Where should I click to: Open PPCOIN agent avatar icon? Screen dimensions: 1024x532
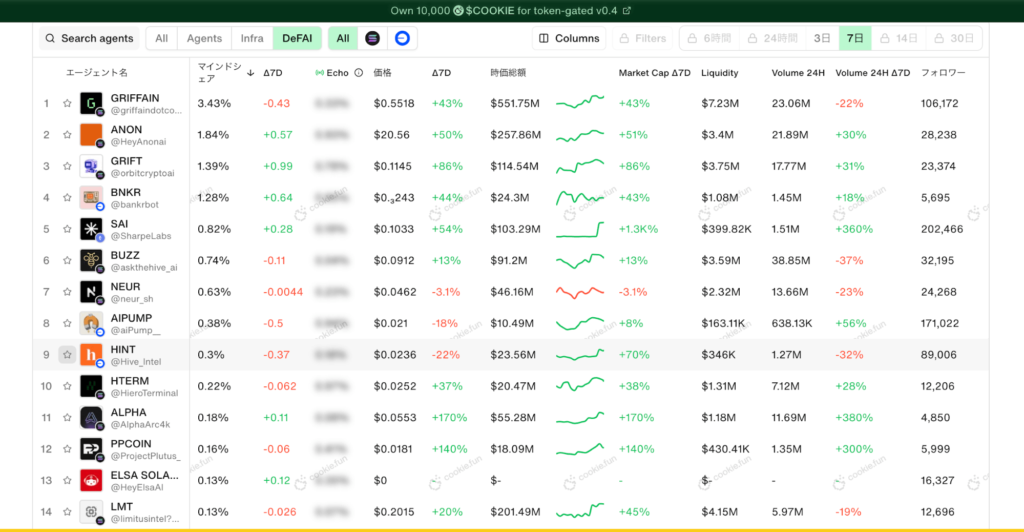pyautogui.click(x=91, y=449)
